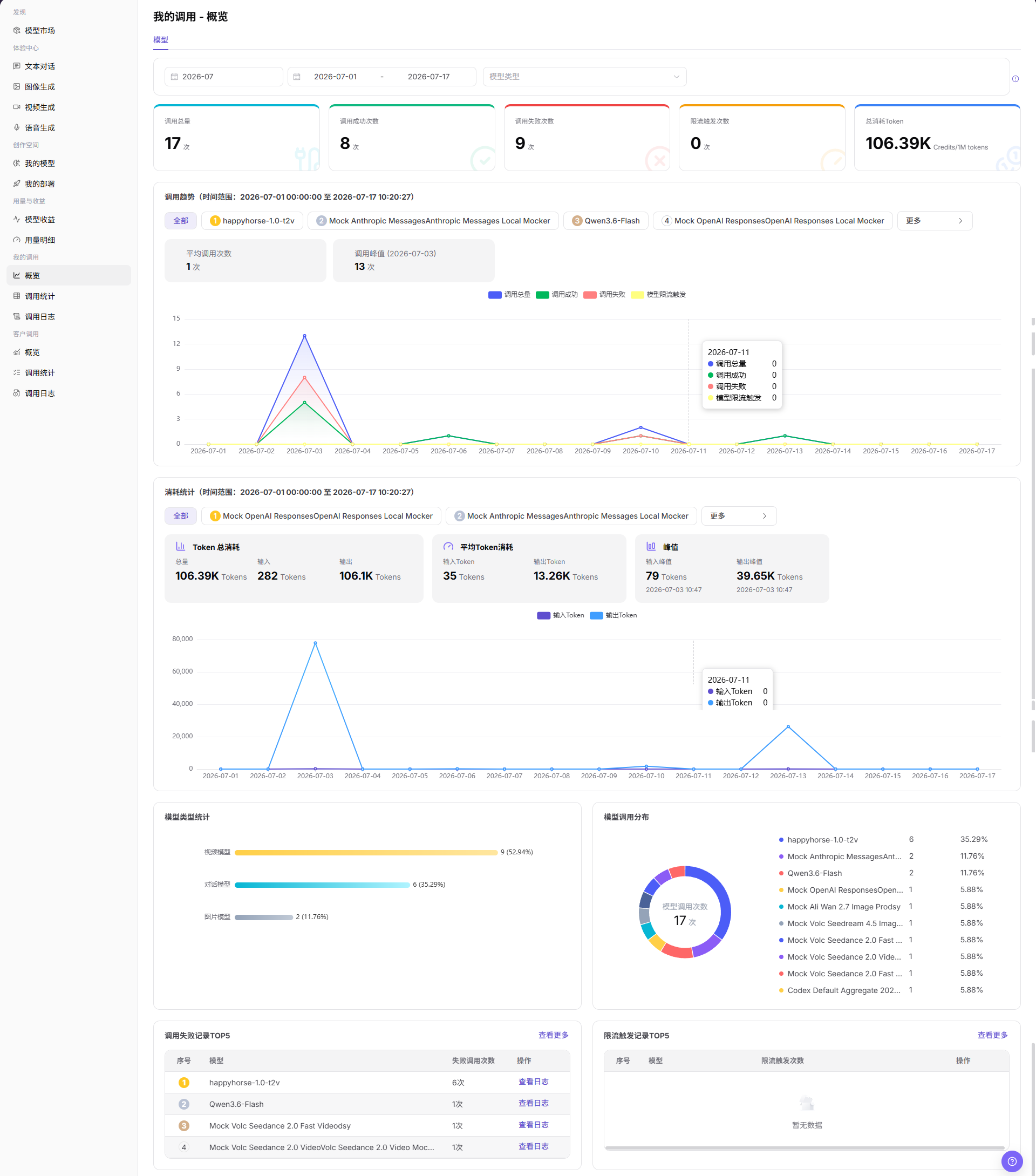Image resolution: width=1036 pixels, height=1176 pixels.
Task: Click the Token 总消耗 bar chart icon
Action: click(x=181, y=547)
